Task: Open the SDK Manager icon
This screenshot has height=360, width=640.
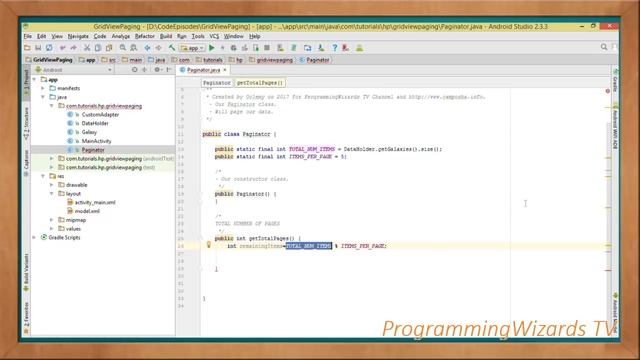Action: tap(321, 48)
